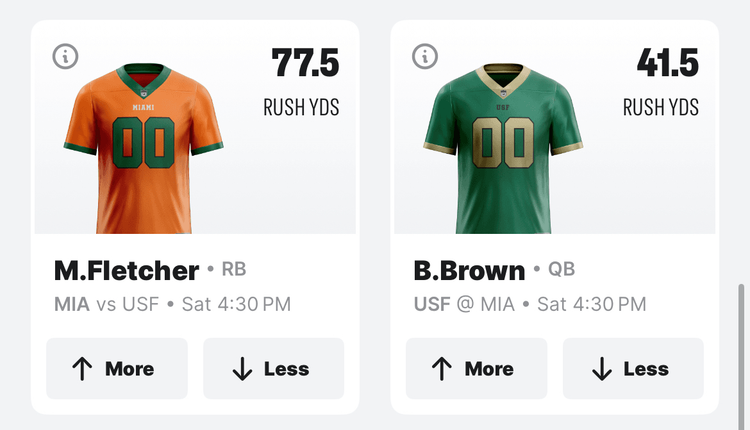Tap the green USF jersey image
The width and height of the screenshot is (750, 430).
tap(500, 137)
